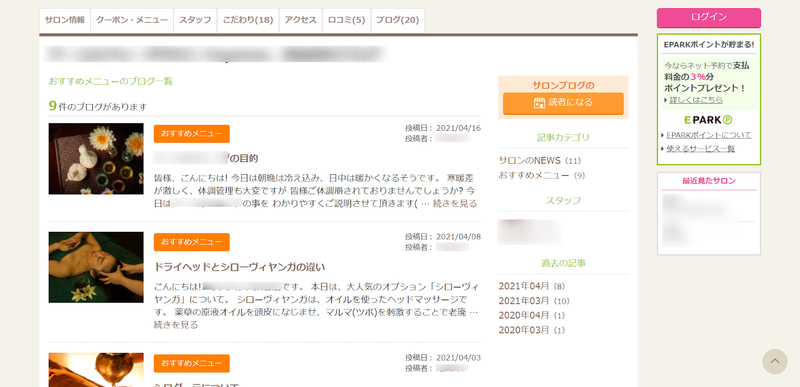800x387 pixels.
Task: Click the おすすめメニューのブログ一覧 heading
Action: [111, 81]
